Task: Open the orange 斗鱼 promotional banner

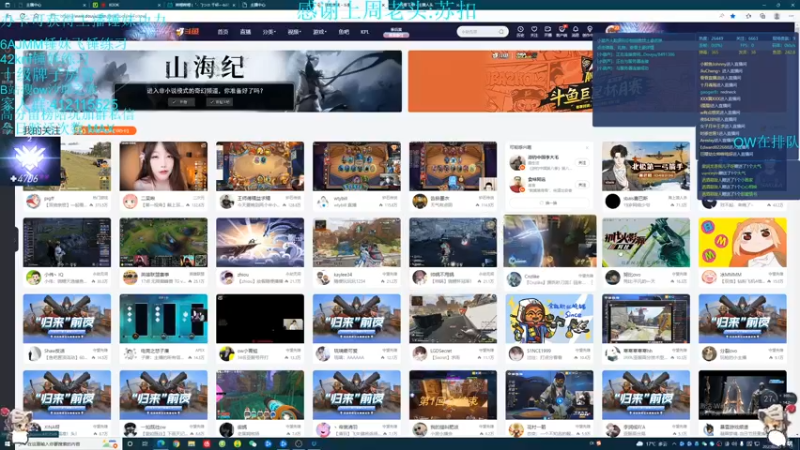Action: point(500,81)
